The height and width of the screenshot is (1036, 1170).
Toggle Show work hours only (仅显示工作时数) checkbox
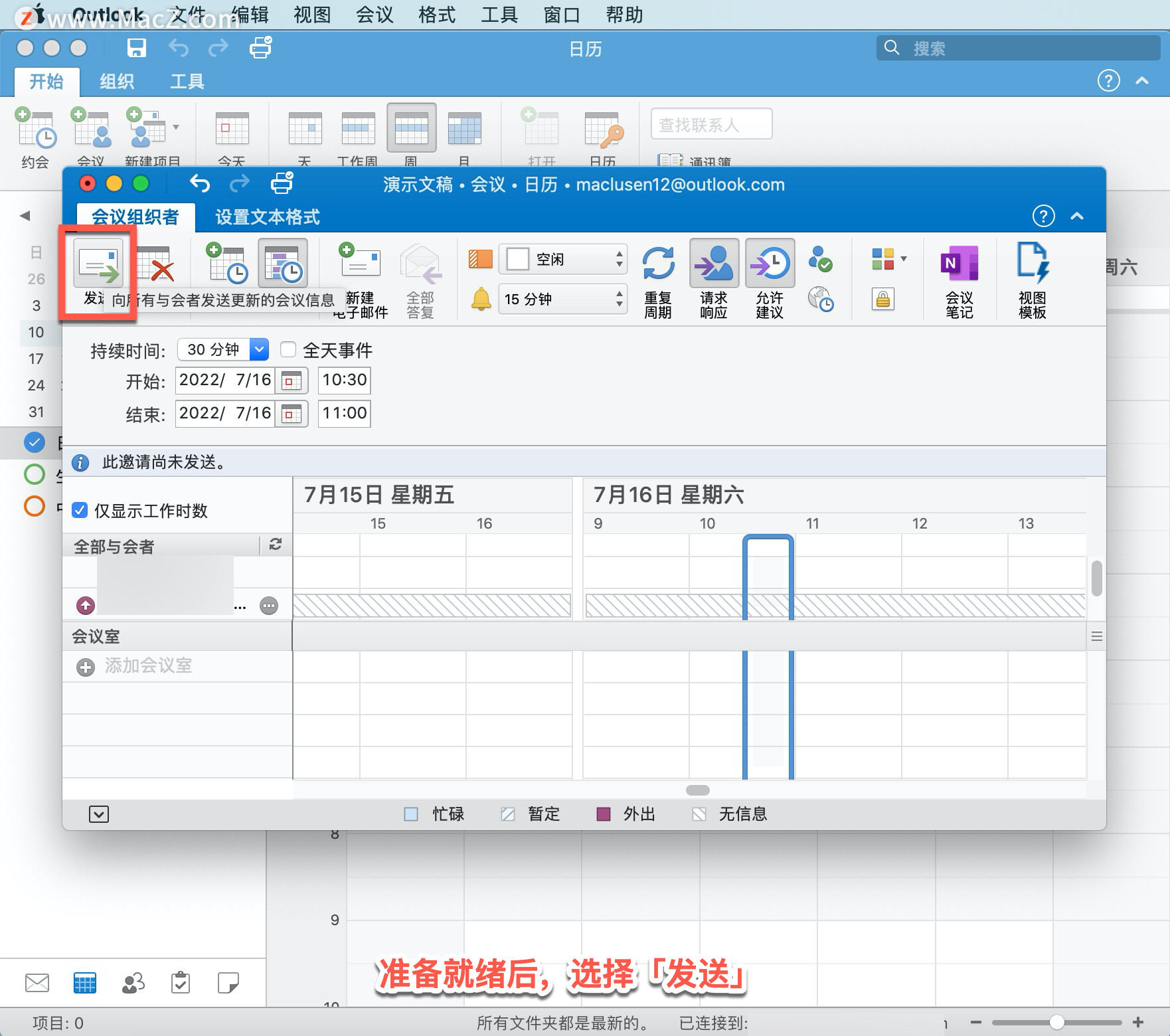[x=80, y=510]
